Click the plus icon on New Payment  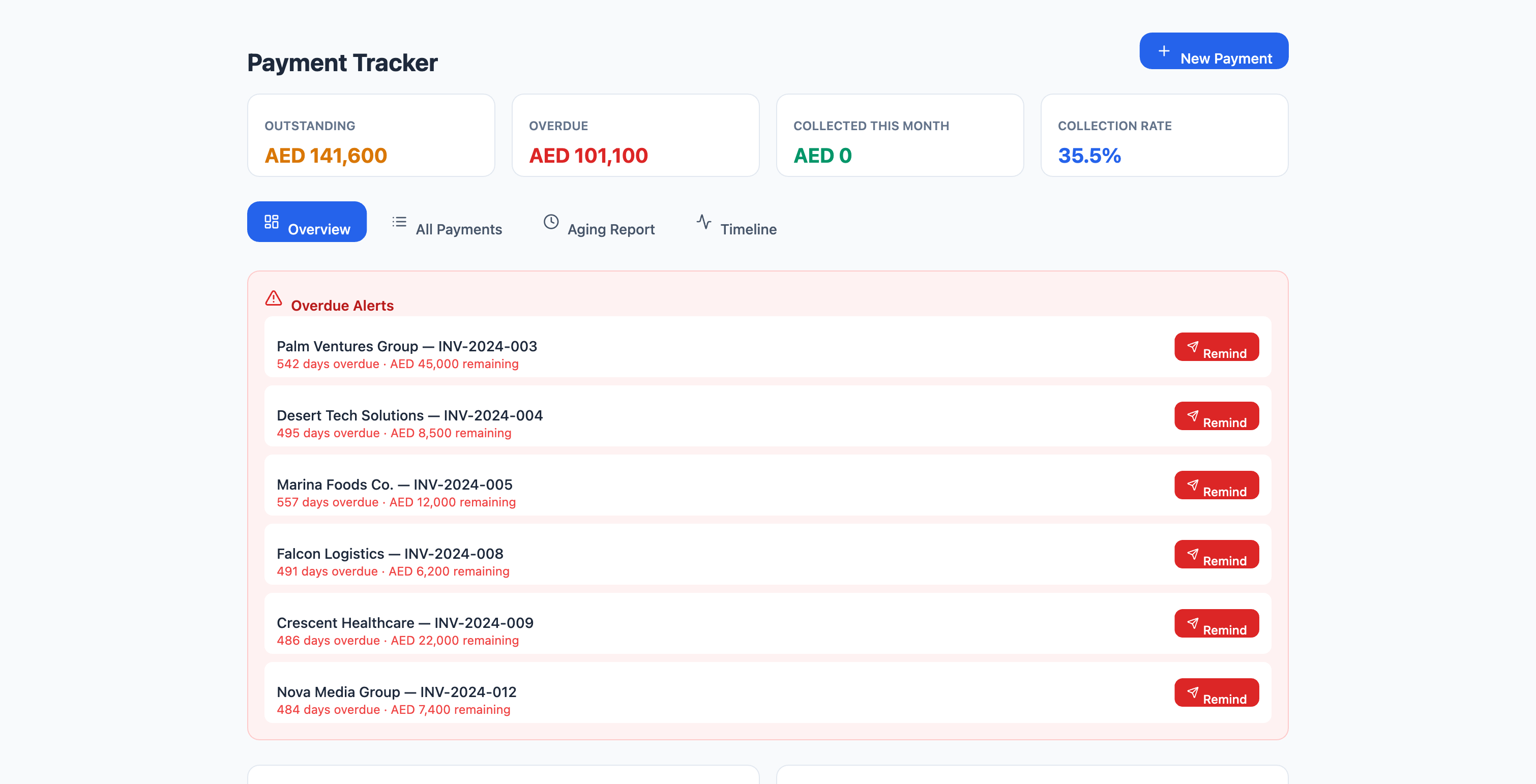pos(1163,51)
